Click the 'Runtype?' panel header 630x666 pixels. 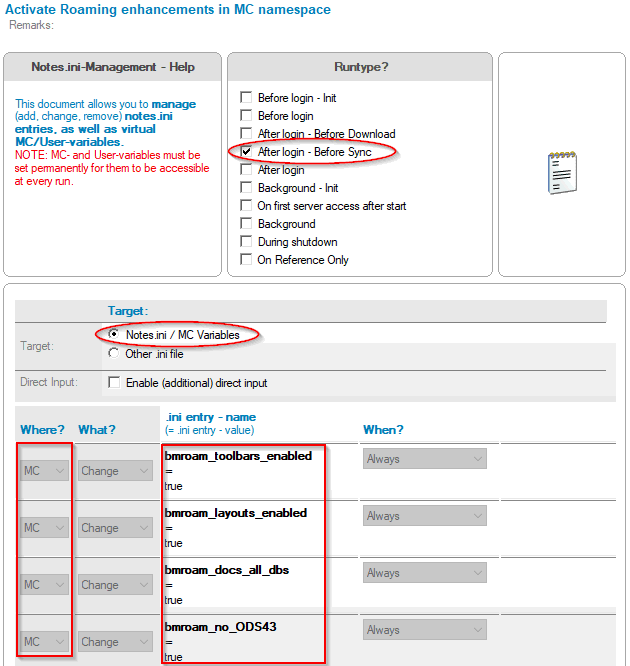(x=361, y=67)
